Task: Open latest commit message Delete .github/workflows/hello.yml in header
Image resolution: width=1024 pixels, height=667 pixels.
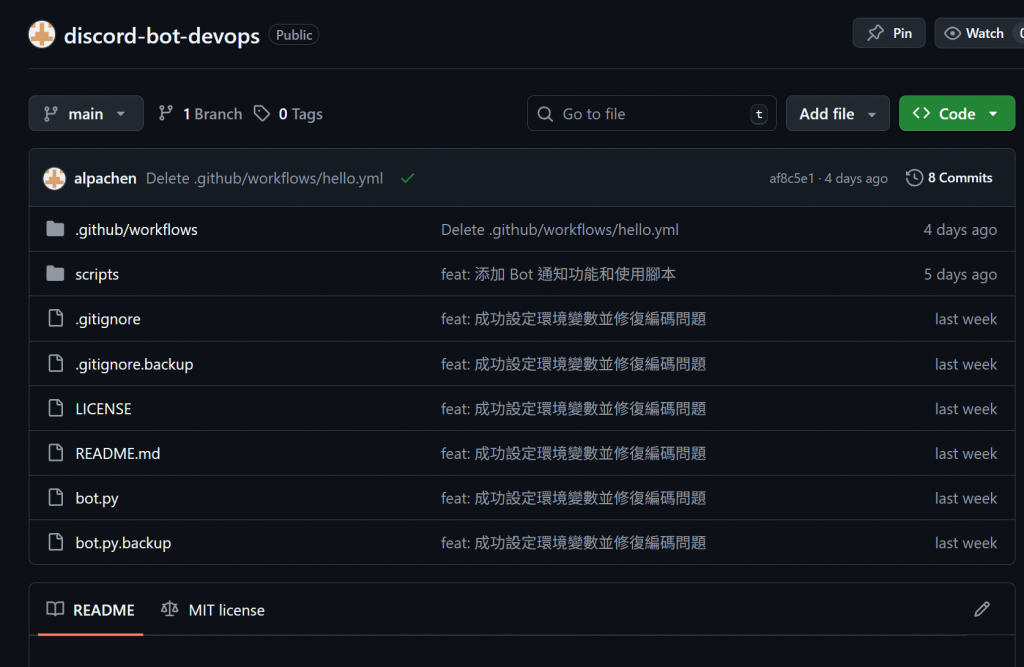Action: coord(264,178)
